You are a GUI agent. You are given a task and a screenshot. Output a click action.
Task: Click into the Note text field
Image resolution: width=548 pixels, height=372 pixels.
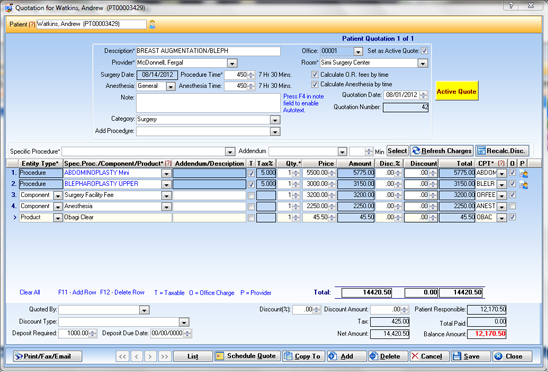coord(208,103)
